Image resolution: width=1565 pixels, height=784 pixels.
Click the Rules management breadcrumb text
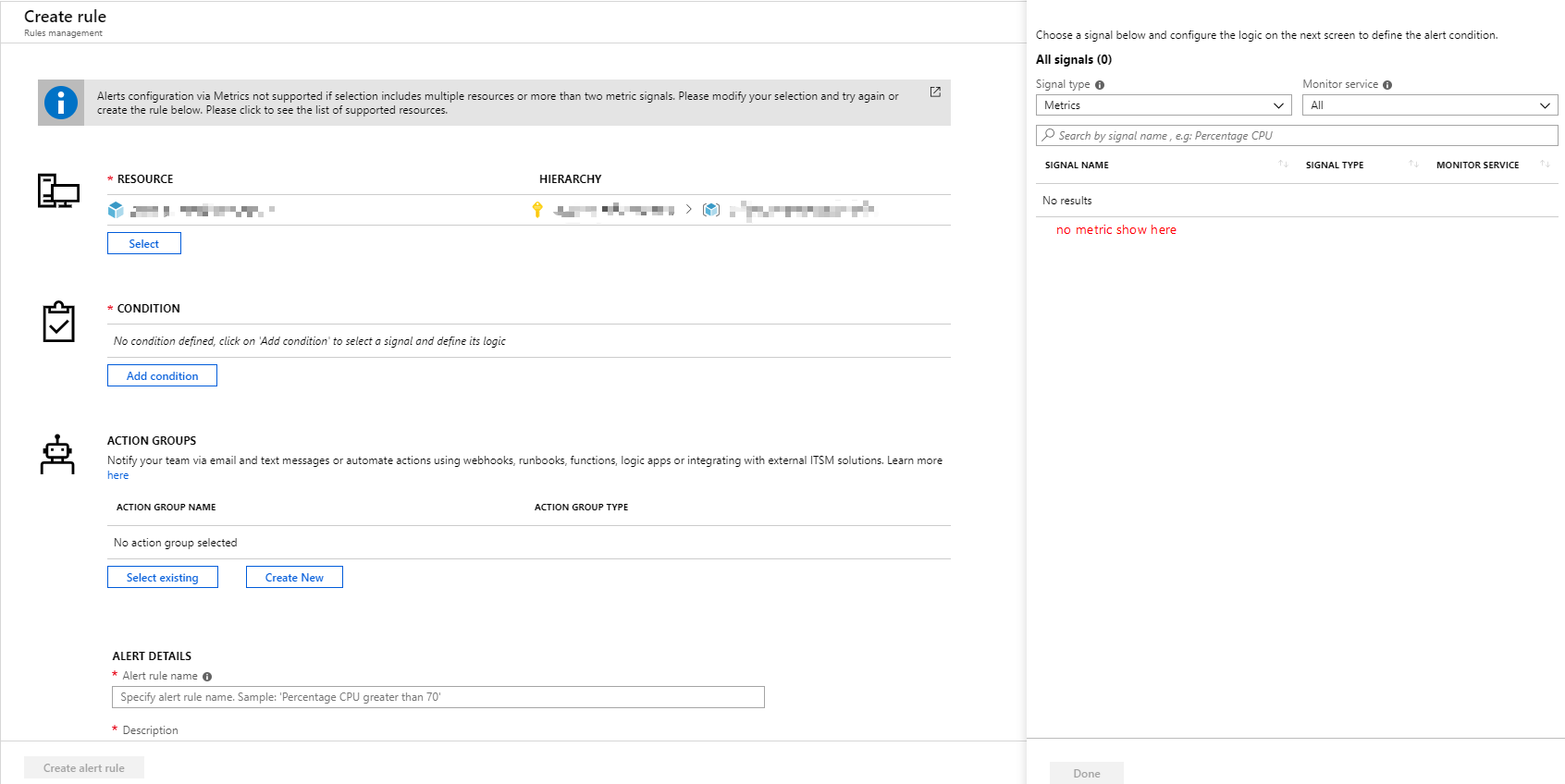[x=63, y=33]
